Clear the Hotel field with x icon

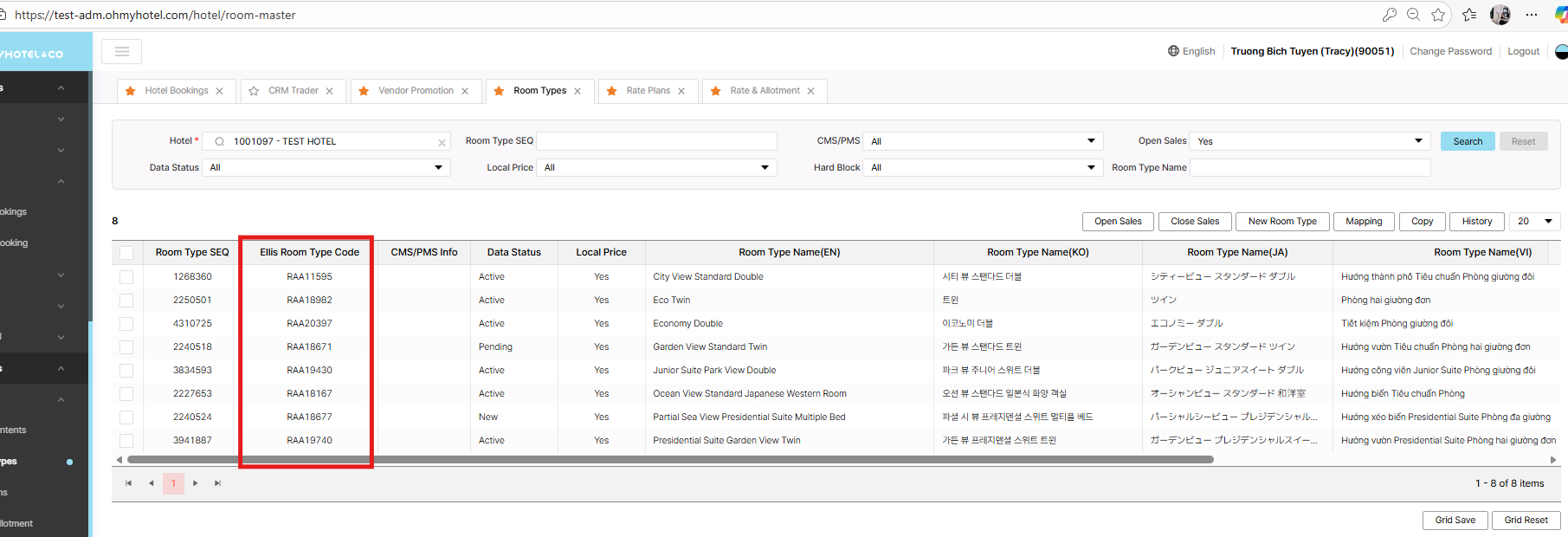[x=442, y=143]
